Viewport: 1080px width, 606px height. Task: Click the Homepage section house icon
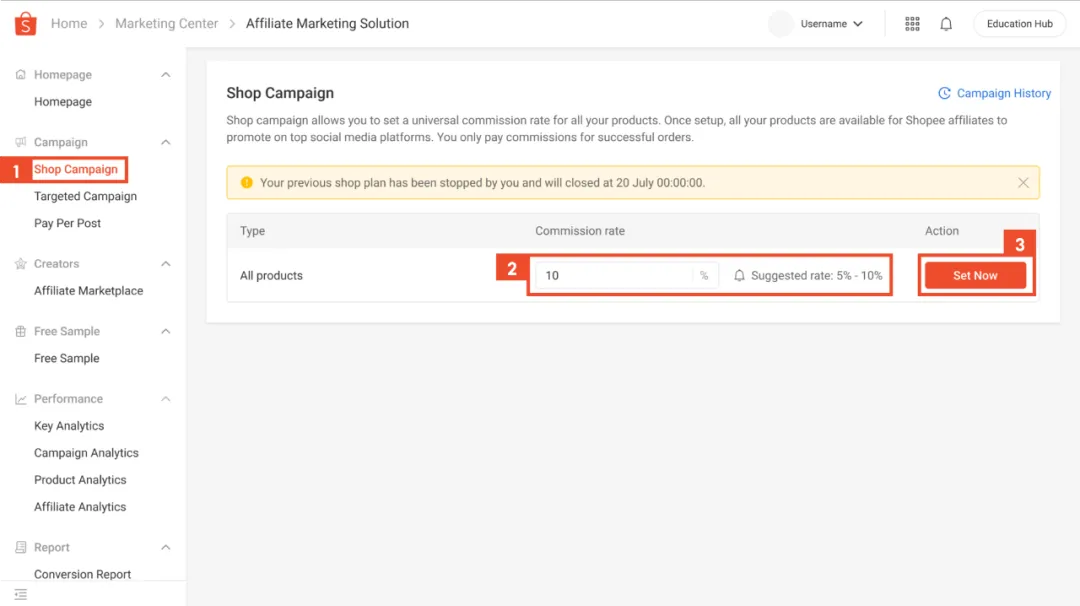coord(21,74)
